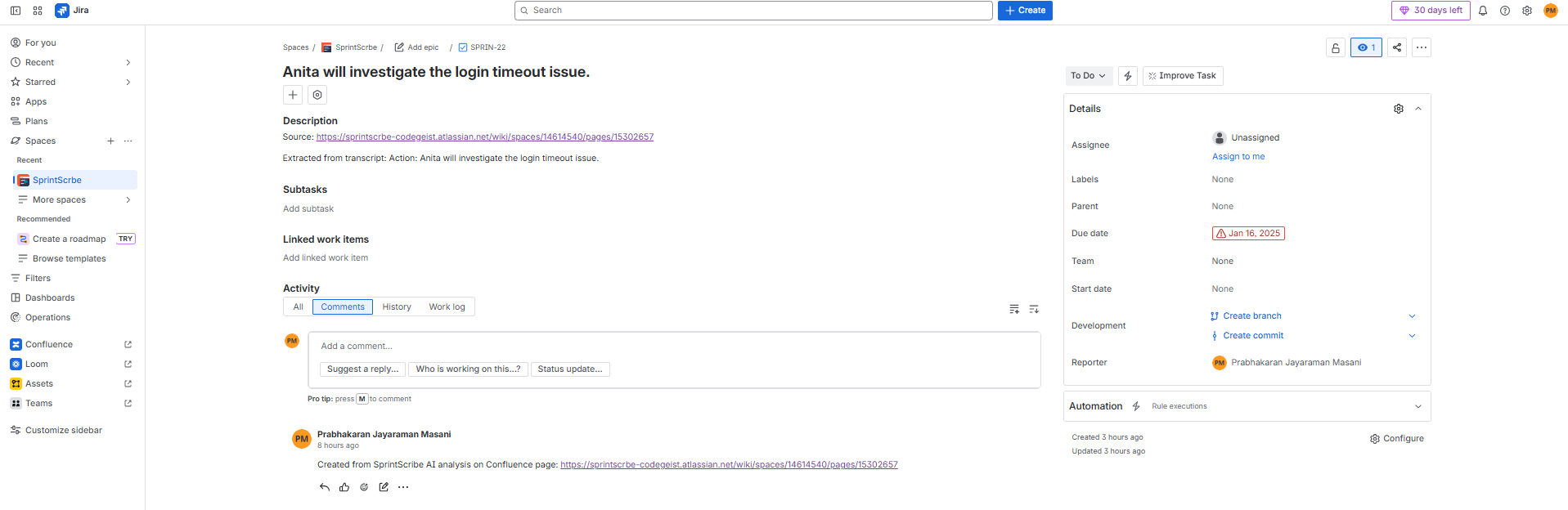Open the notifications bell
Viewport: 1568px width, 510px height.
click(x=1483, y=11)
